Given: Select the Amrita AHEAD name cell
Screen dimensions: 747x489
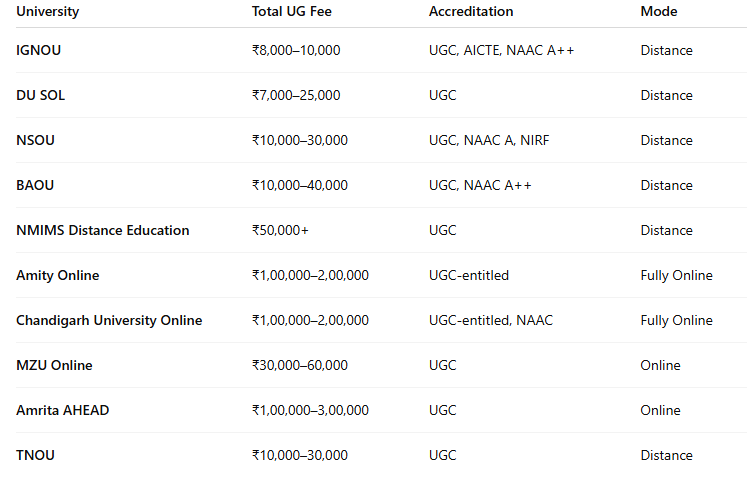Looking at the screenshot, I should pyautogui.click(x=62, y=410).
